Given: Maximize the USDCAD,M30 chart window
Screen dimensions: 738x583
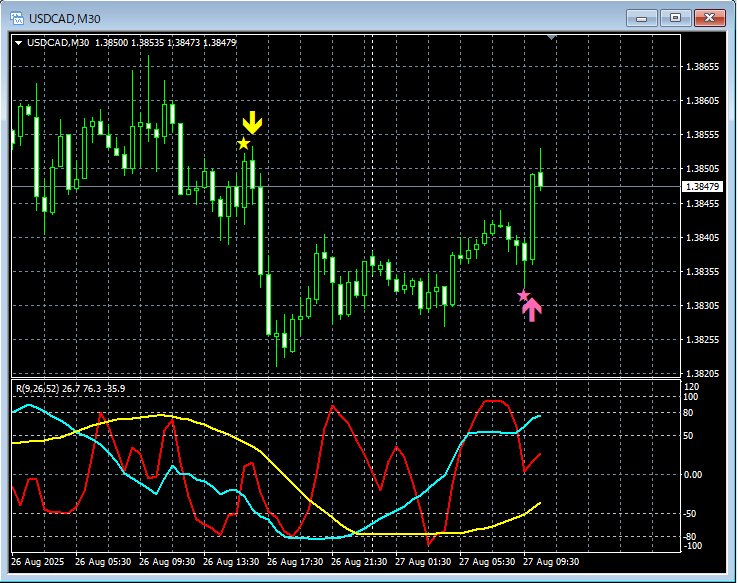Looking at the screenshot, I should tap(675, 18).
